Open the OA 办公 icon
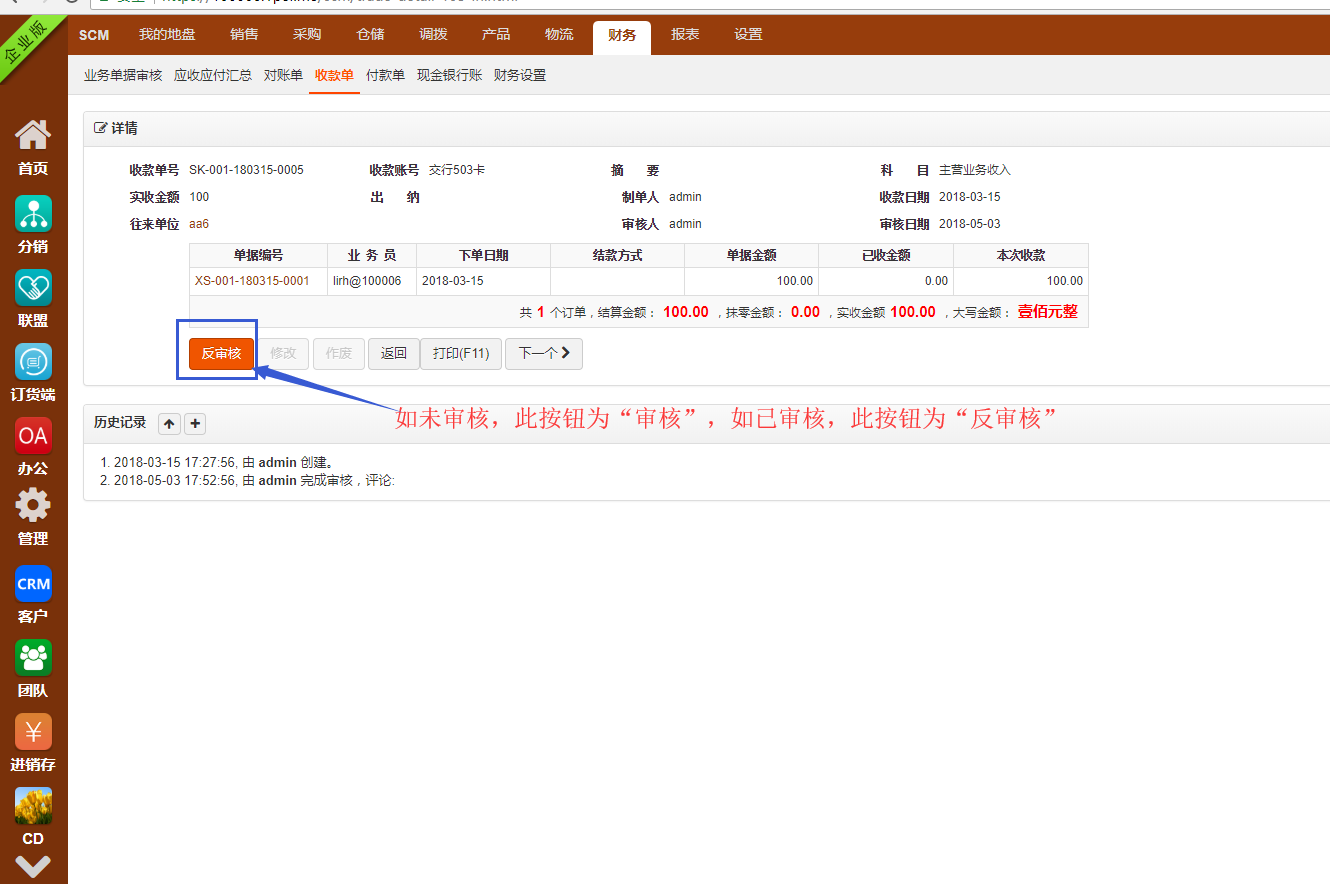 pyautogui.click(x=33, y=436)
